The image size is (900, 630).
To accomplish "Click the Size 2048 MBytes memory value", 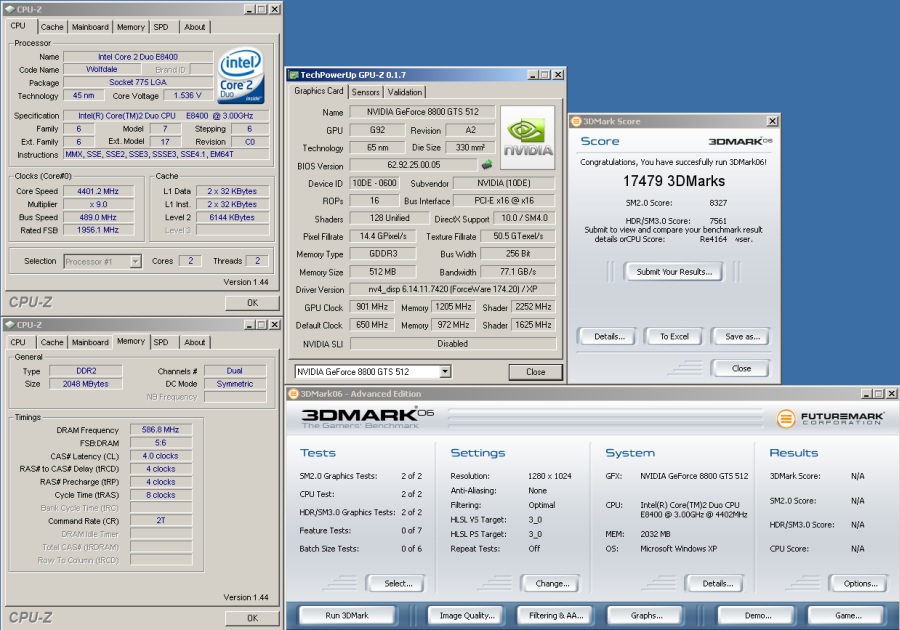I will pos(86,384).
